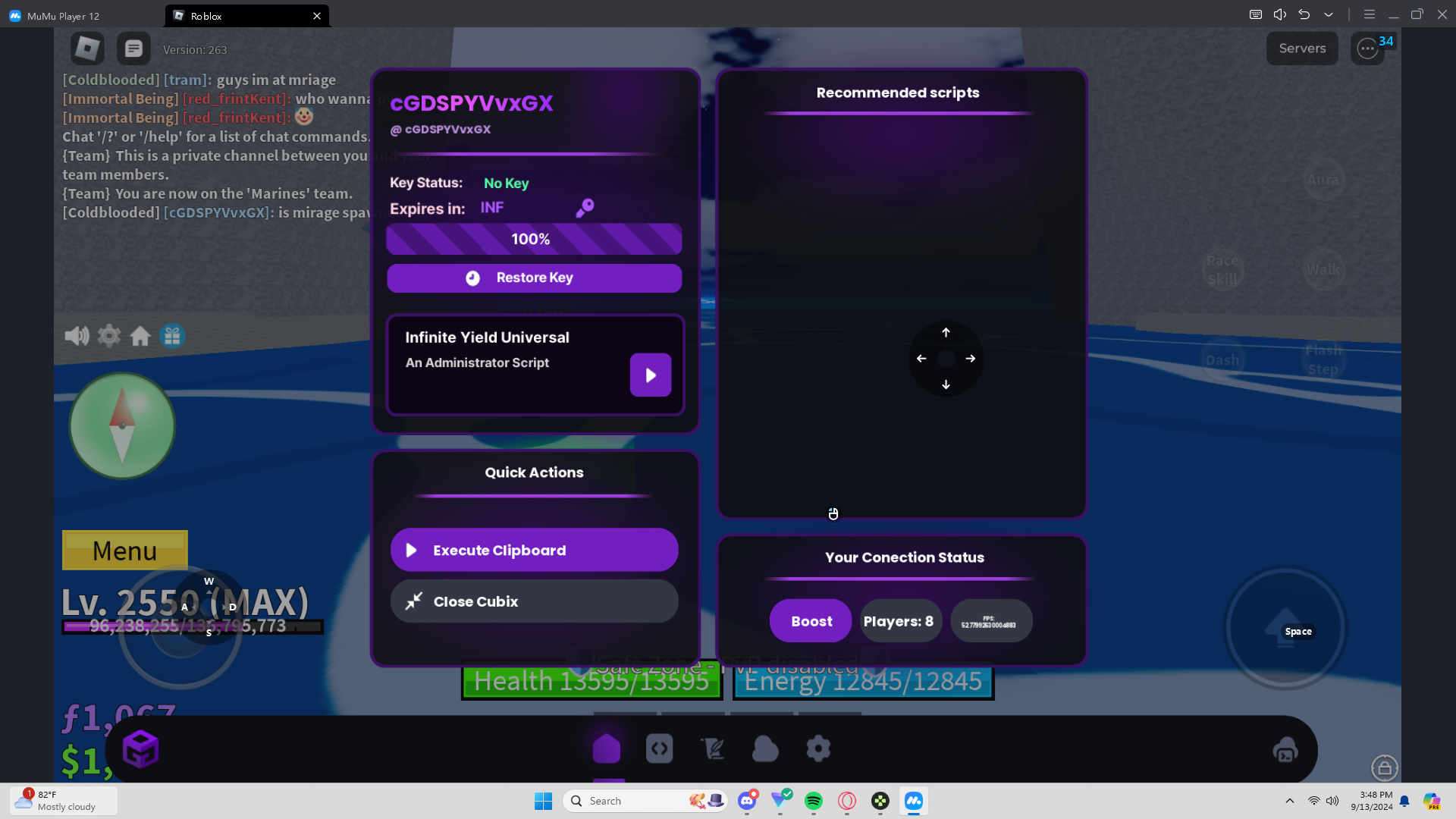Click the Players: 8 pill
Screen dimensions: 1456x819
[901, 621]
